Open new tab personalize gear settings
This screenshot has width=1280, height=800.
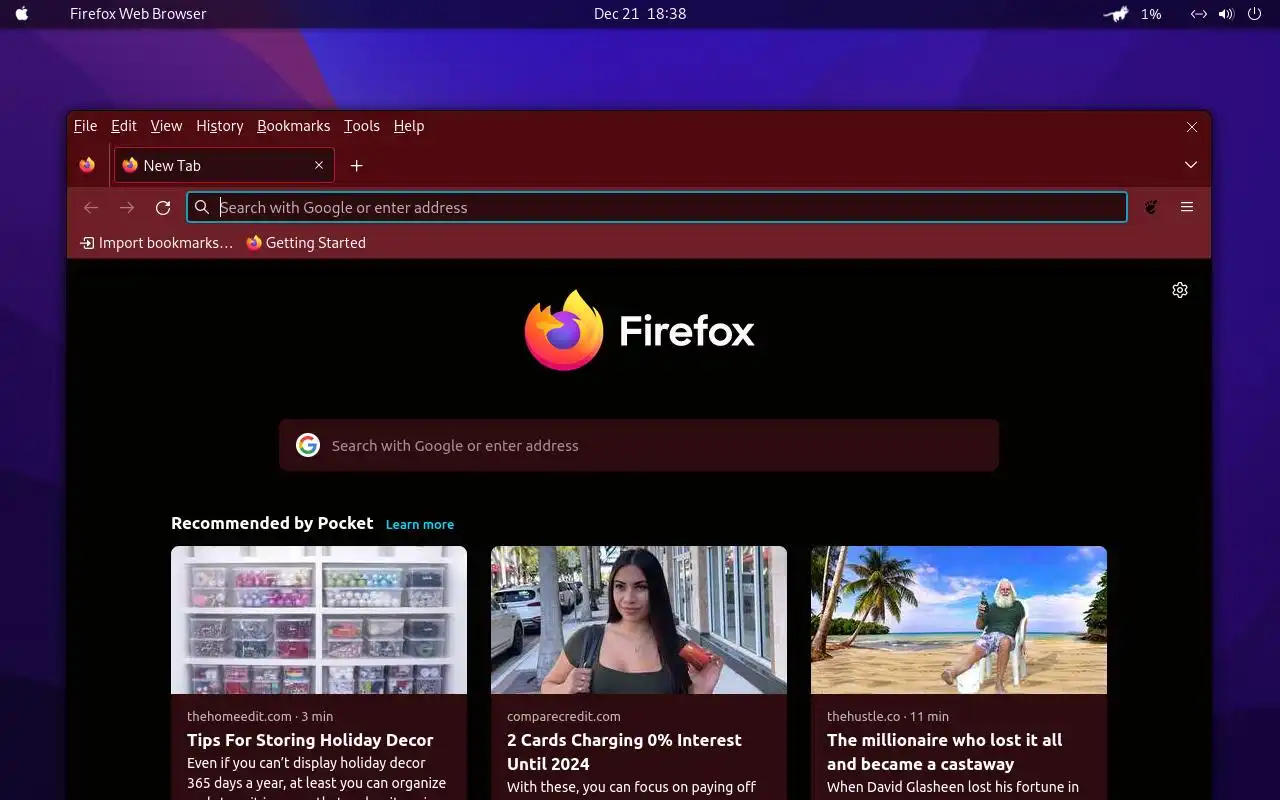point(1180,290)
